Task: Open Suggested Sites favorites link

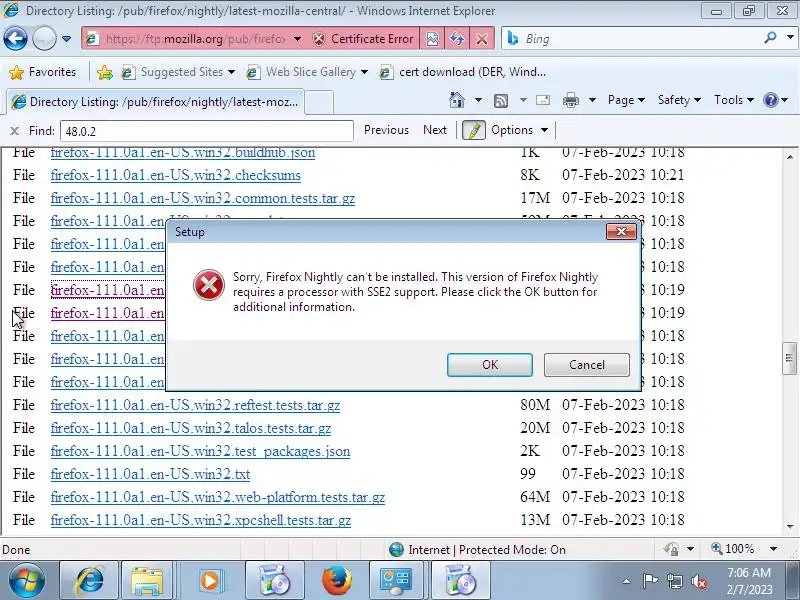Action: tap(178, 72)
